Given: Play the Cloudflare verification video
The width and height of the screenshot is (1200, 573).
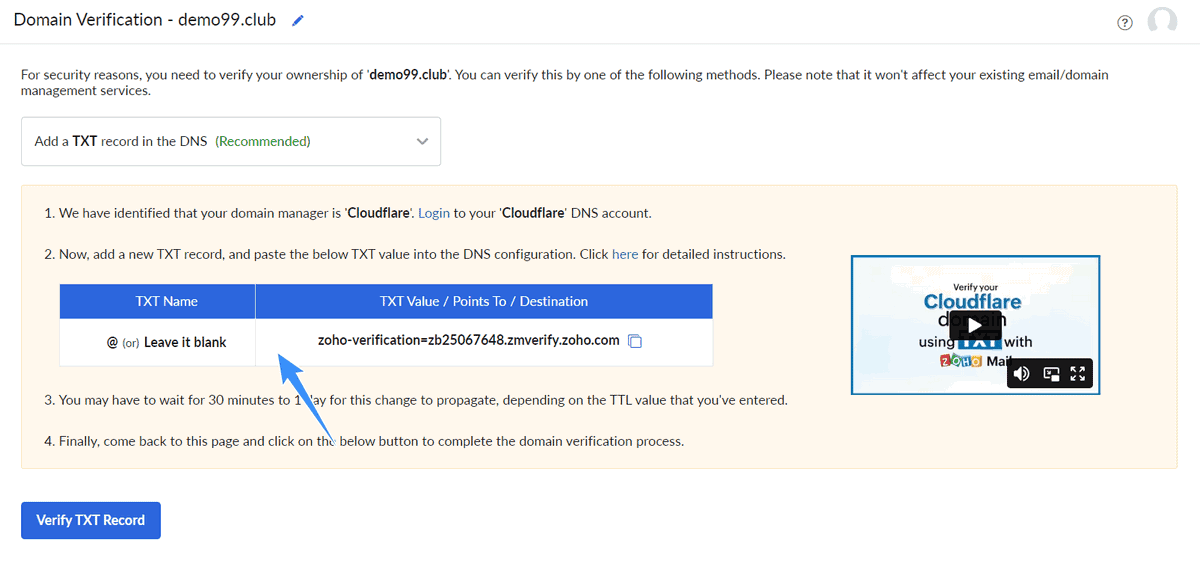Looking at the screenshot, I should click(975, 325).
